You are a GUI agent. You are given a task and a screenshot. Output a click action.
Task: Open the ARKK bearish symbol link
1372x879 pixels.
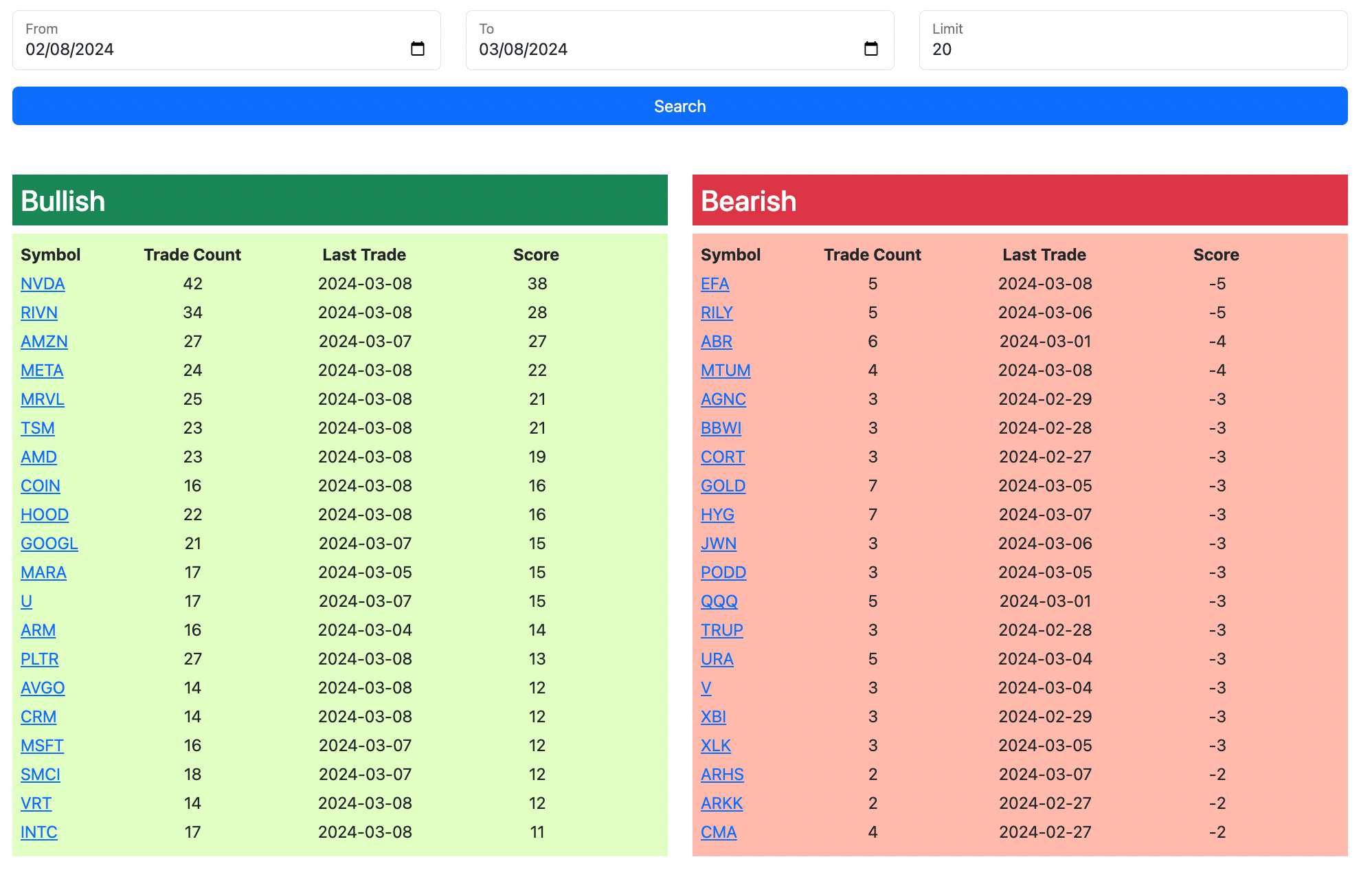722,803
